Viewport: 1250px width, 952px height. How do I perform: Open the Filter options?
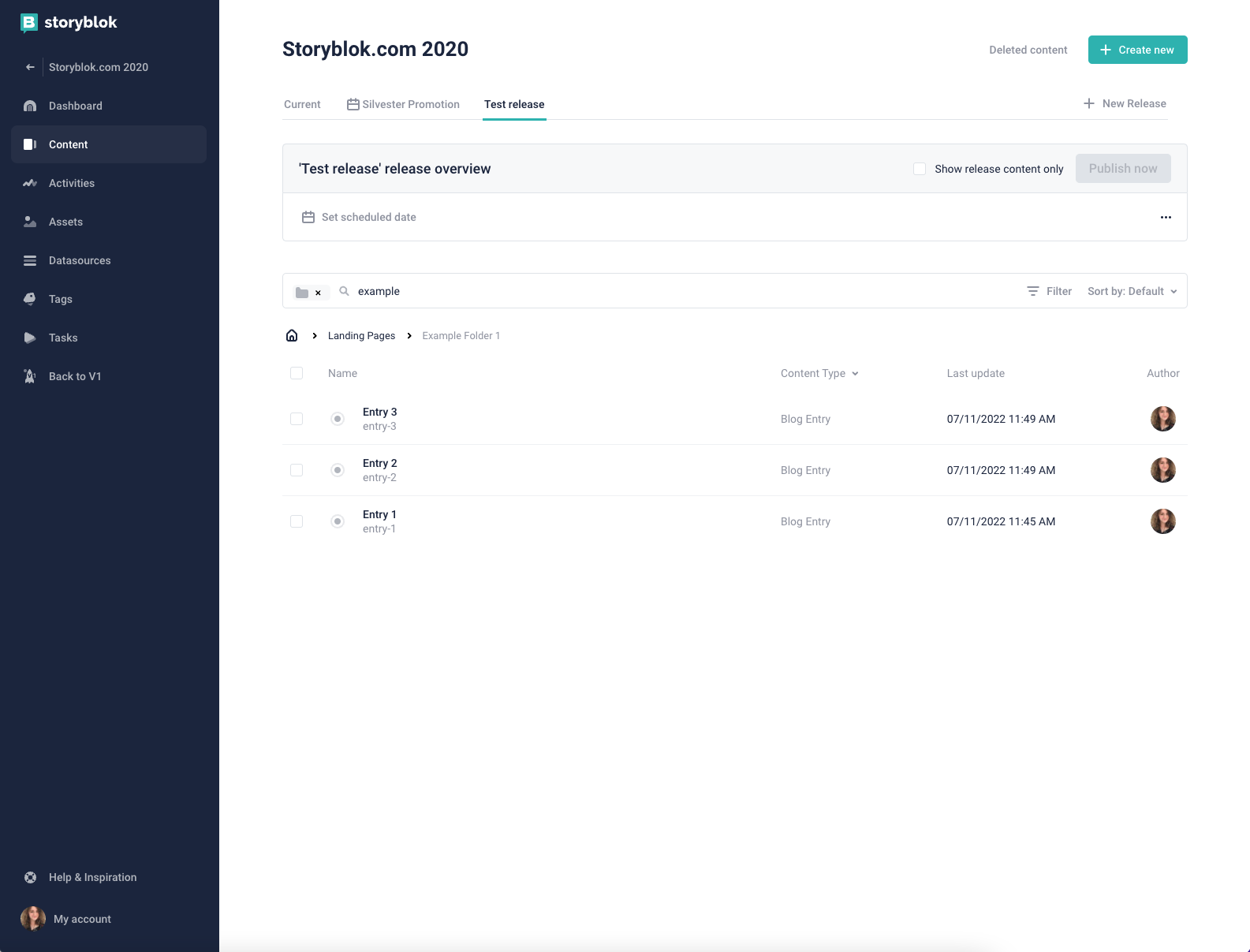[1049, 291]
